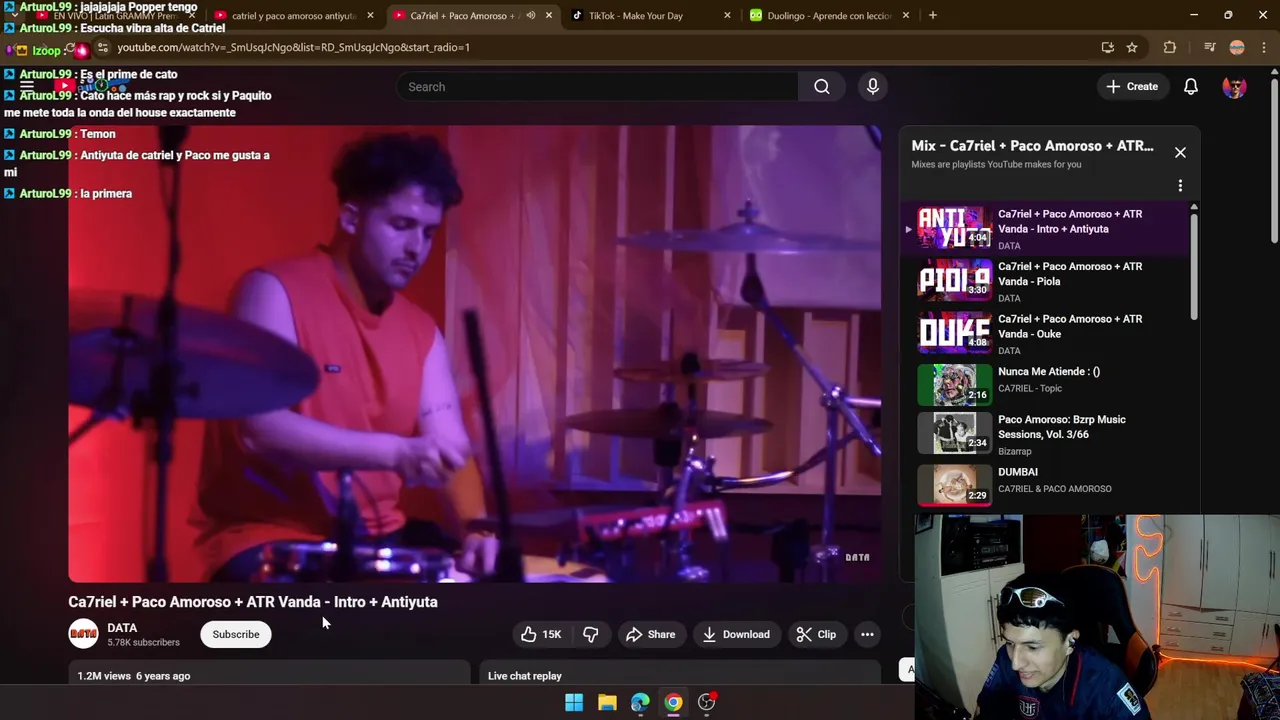The height and width of the screenshot is (720, 1280).
Task: Open the YouTube notifications bell
Action: [1191, 87]
